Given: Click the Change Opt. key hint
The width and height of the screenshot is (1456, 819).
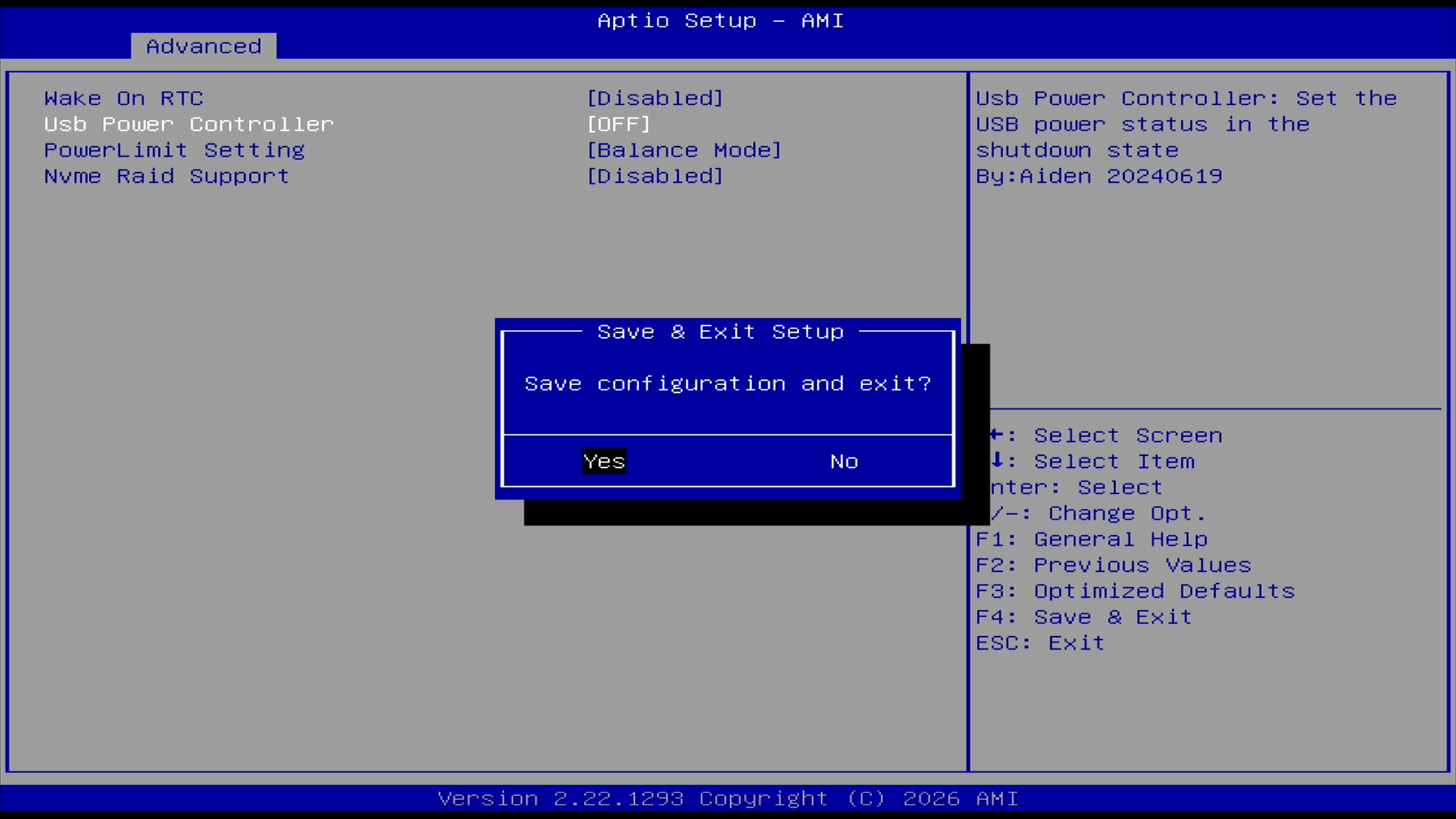Looking at the screenshot, I should coord(1099,513).
